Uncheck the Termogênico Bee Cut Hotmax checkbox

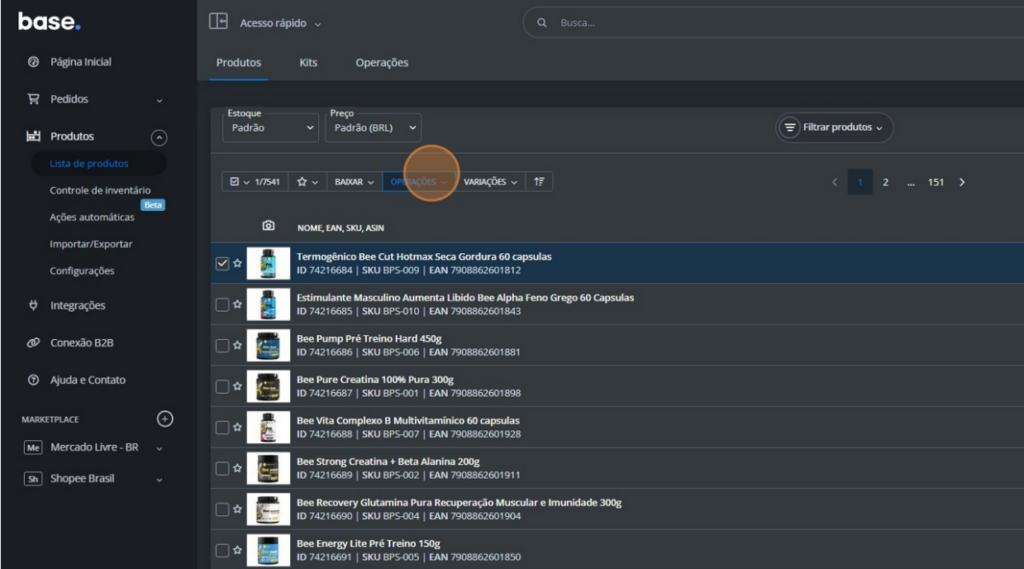[222, 264]
